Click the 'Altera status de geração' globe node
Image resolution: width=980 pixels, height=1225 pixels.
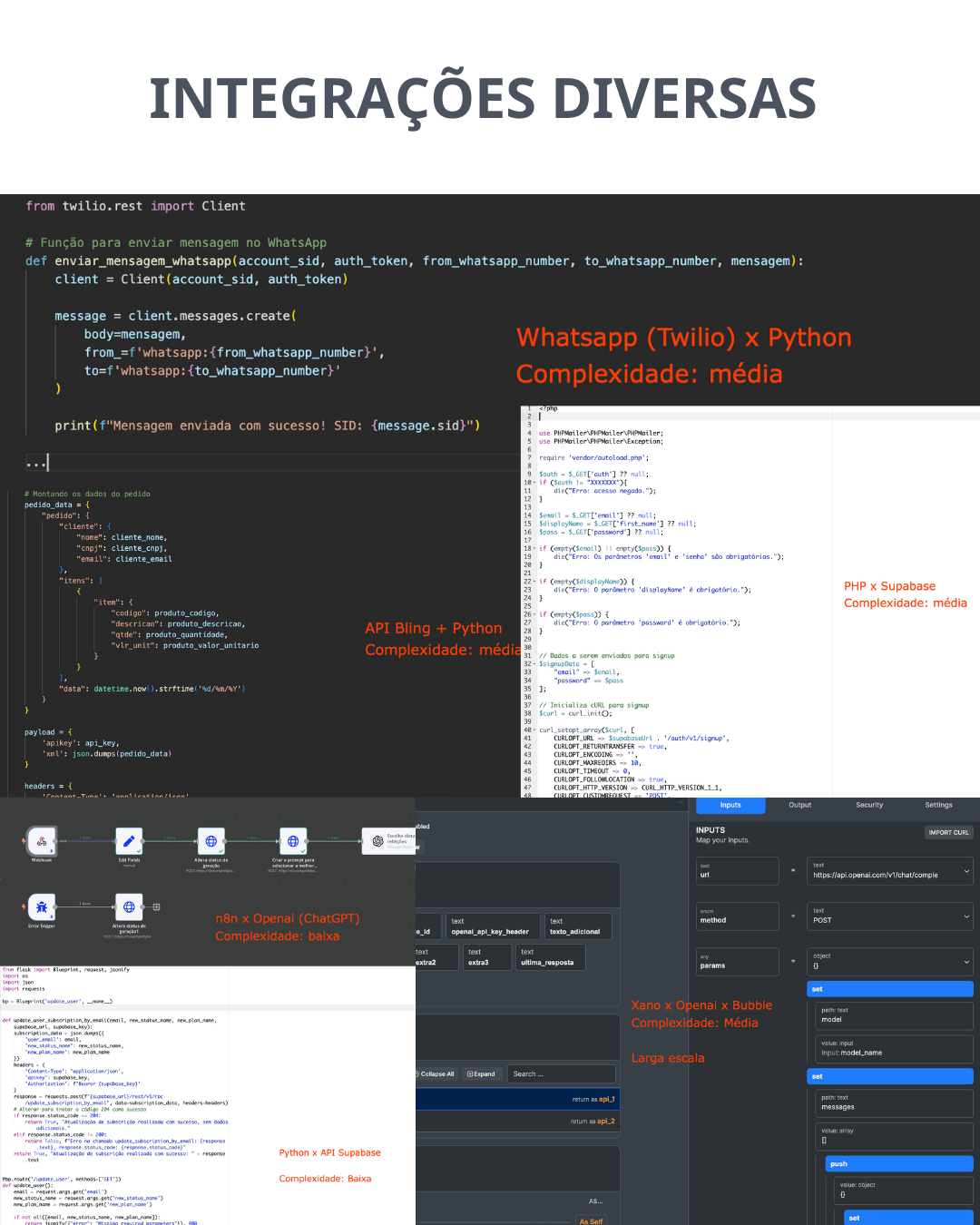click(211, 841)
